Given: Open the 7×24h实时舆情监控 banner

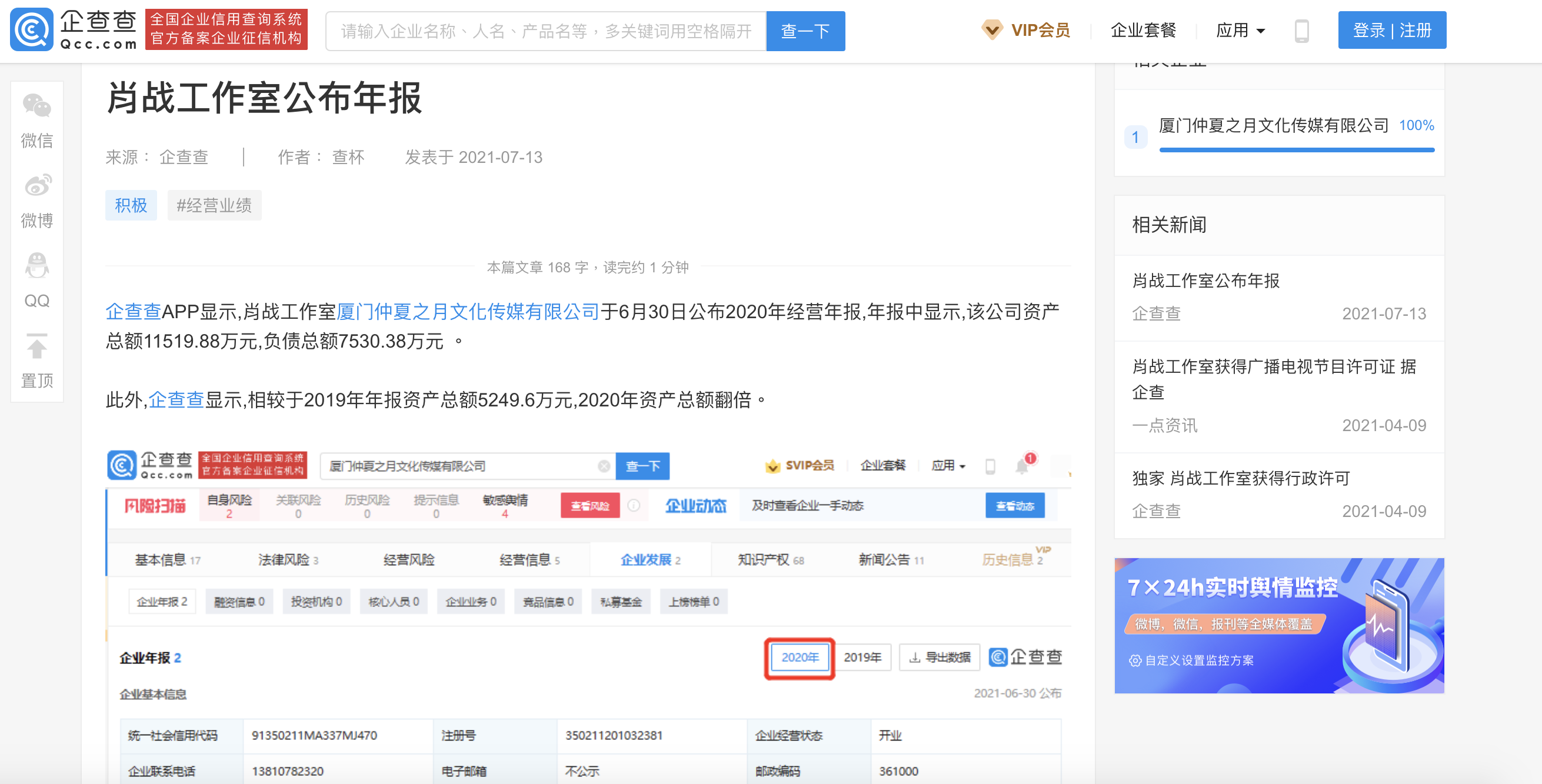Looking at the screenshot, I should pos(1279,625).
